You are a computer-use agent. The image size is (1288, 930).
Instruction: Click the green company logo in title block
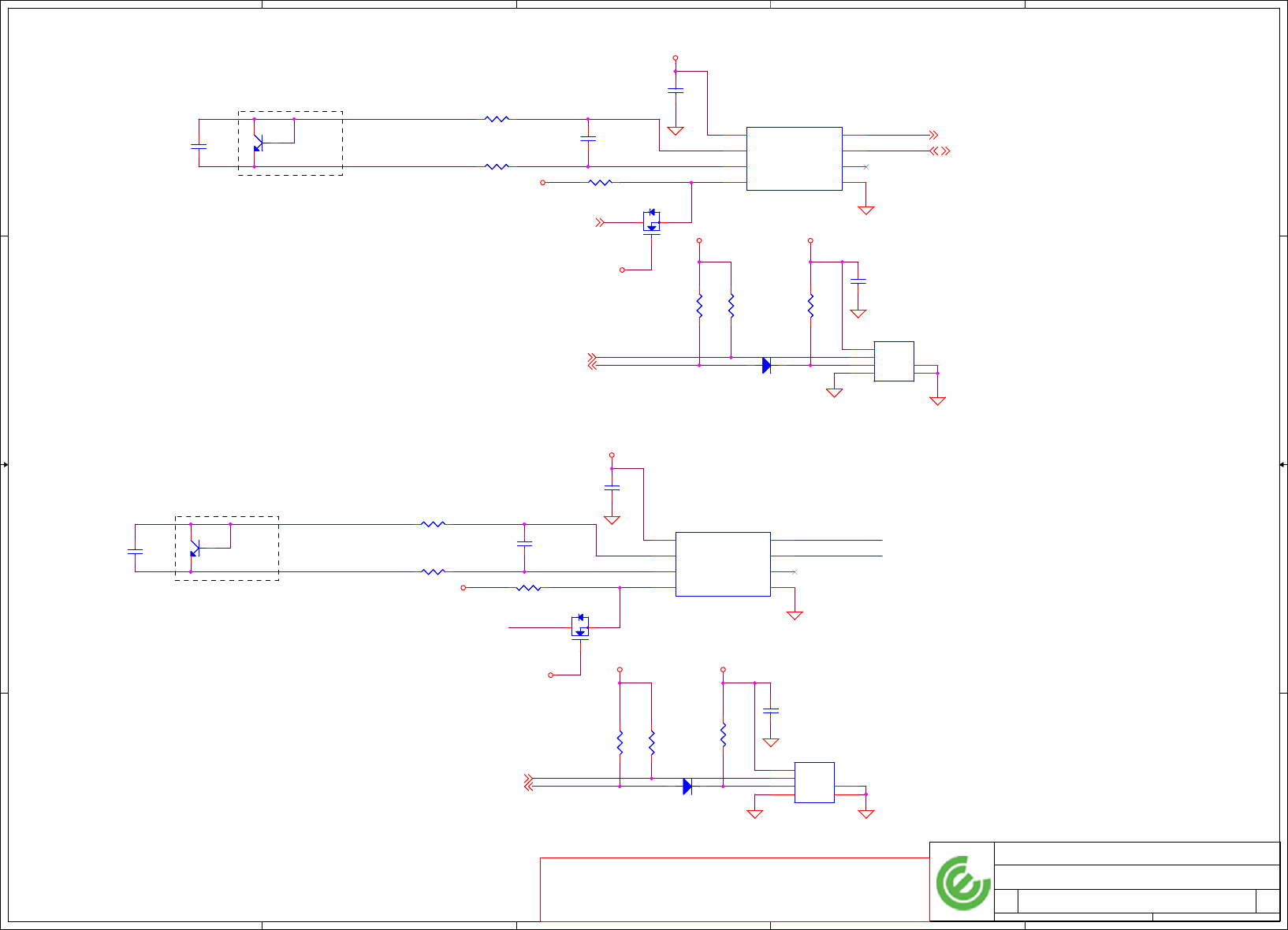tap(963, 883)
